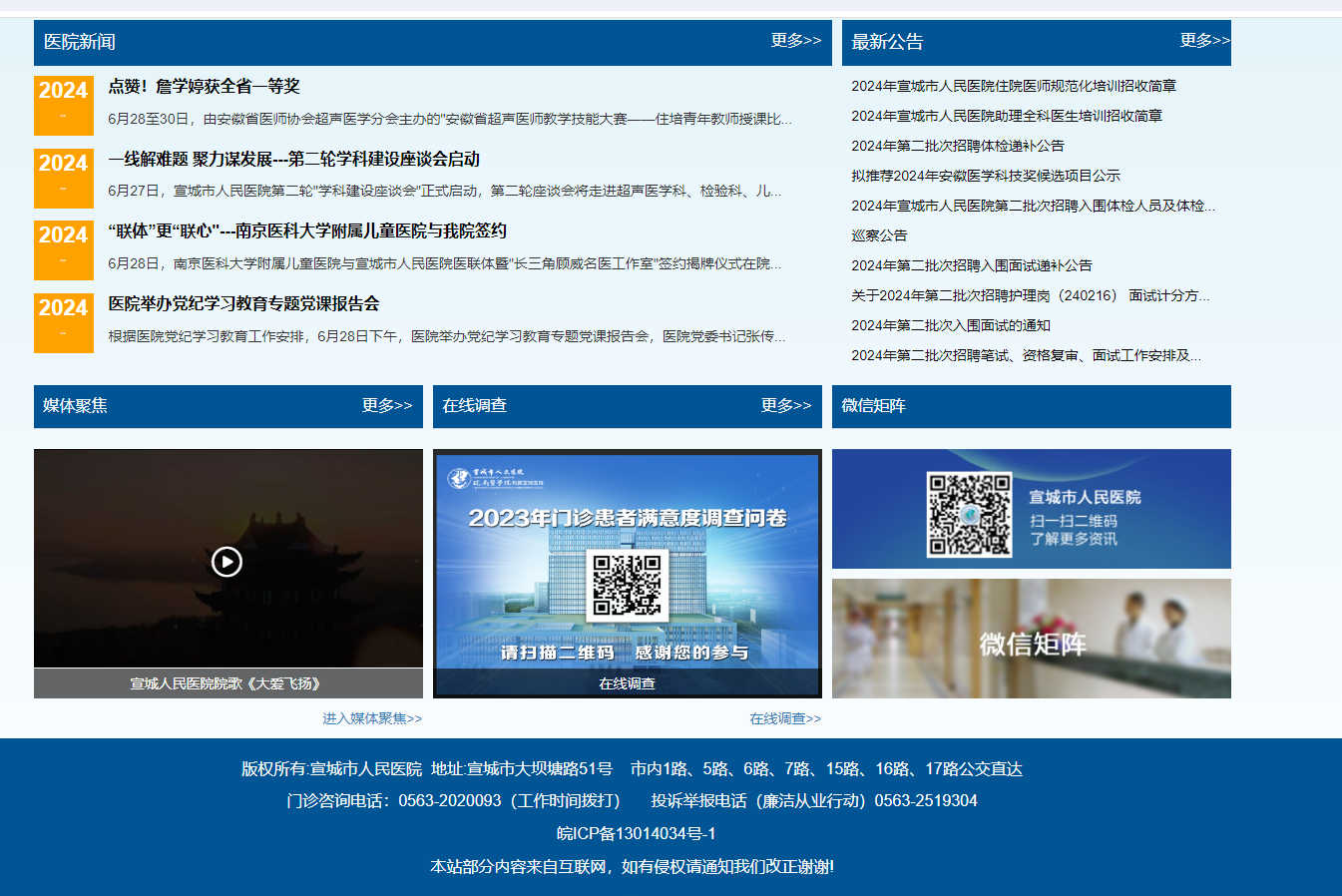Open news 点赞！詹学婷获全省一等奖

point(205,87)
